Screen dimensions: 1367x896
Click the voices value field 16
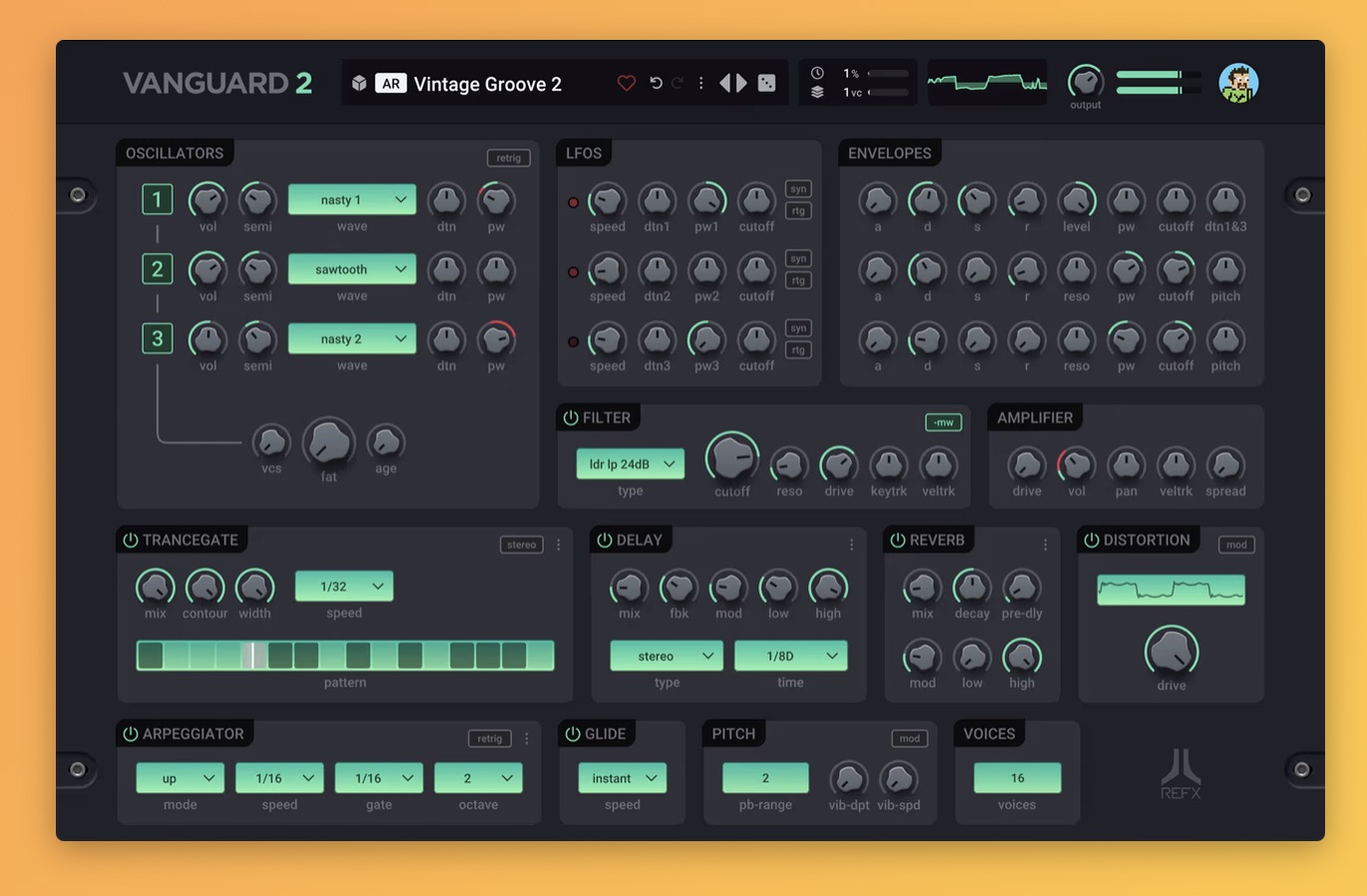click(1017, 778)
